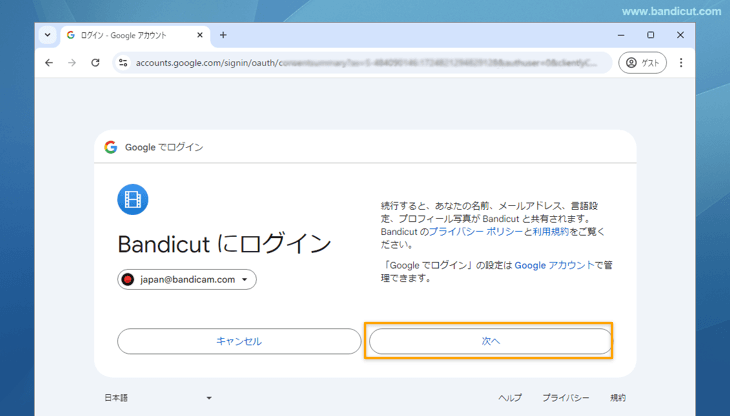Click the Google logo in sign-in header

click(x=111, y=147)
